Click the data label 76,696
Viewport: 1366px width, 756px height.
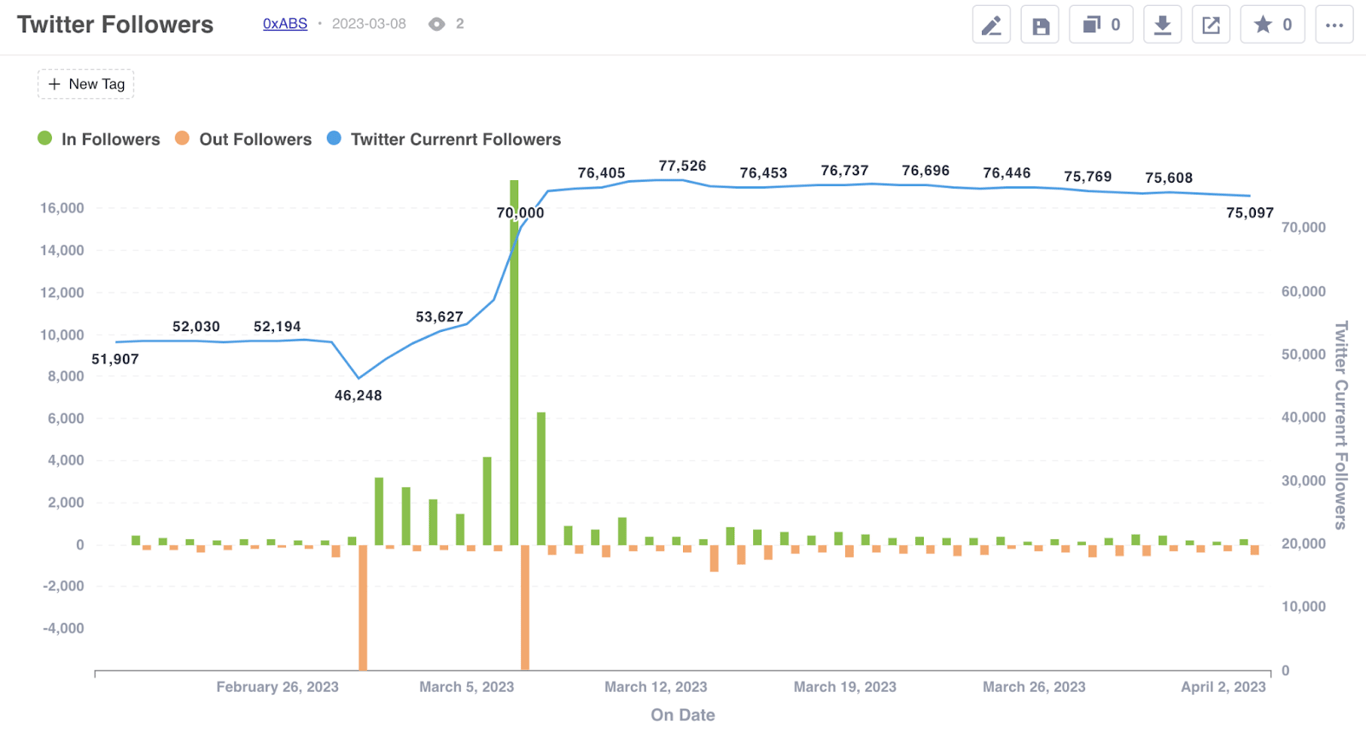[925, 171]
